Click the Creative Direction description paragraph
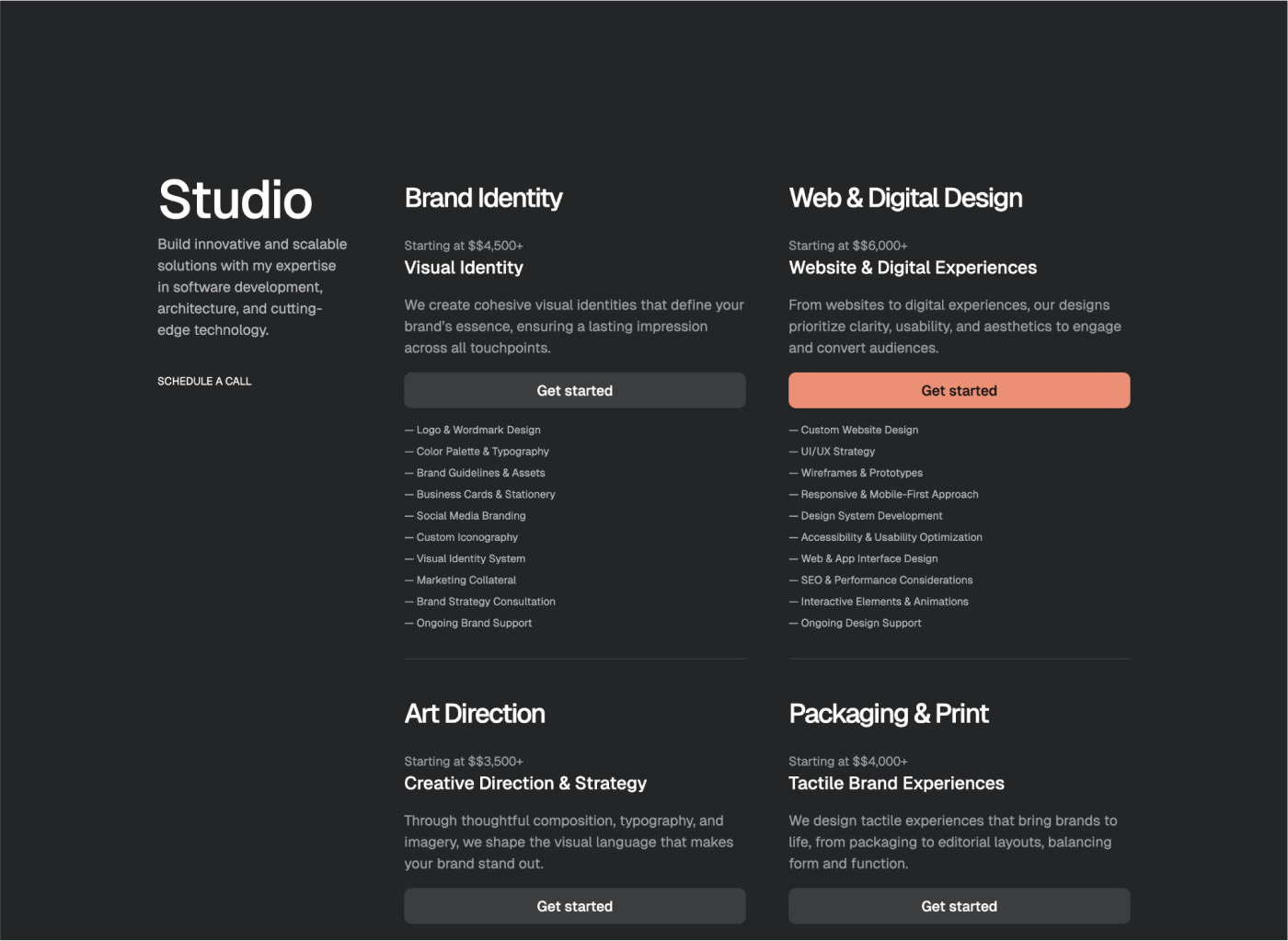The width and height of the screenshot is (1288, 941). tap(569, 842)
